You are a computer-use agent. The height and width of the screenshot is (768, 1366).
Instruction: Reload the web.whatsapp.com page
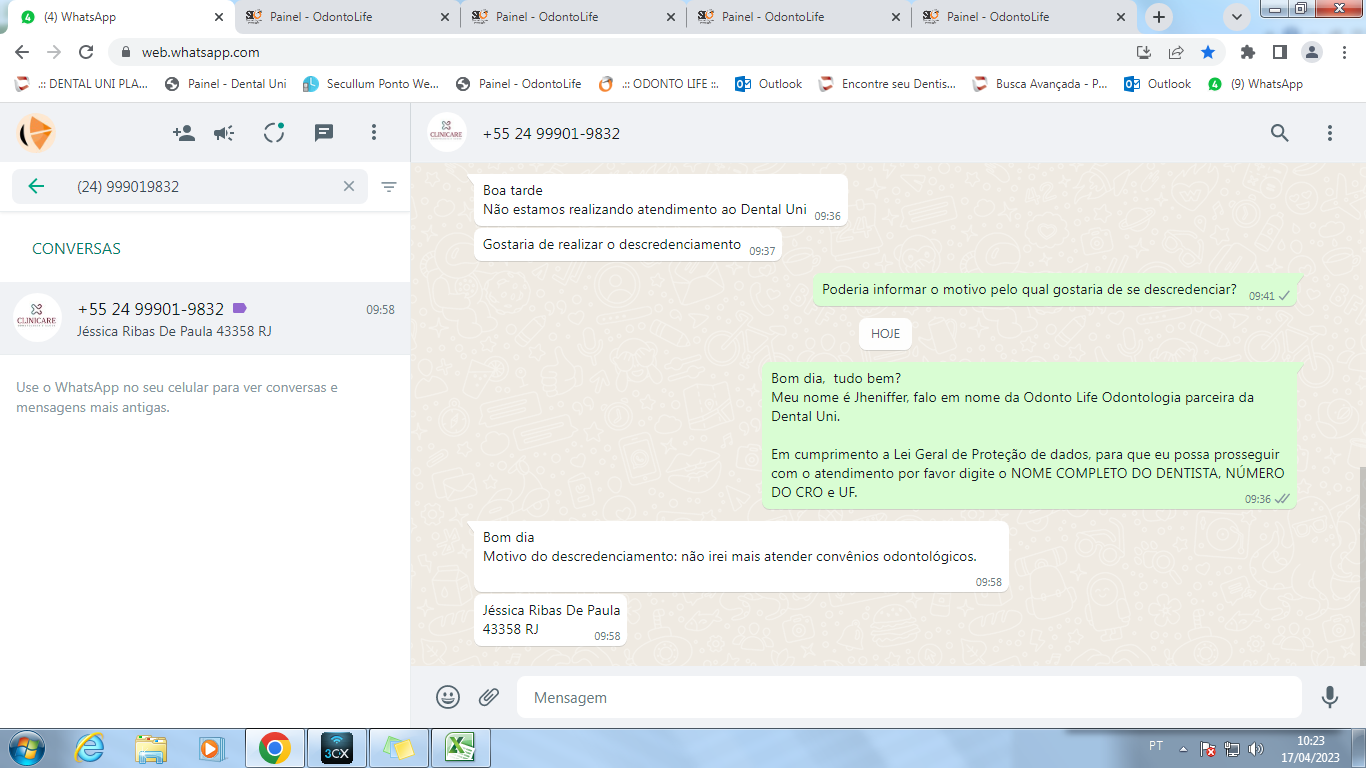click(x=86, y=52)
